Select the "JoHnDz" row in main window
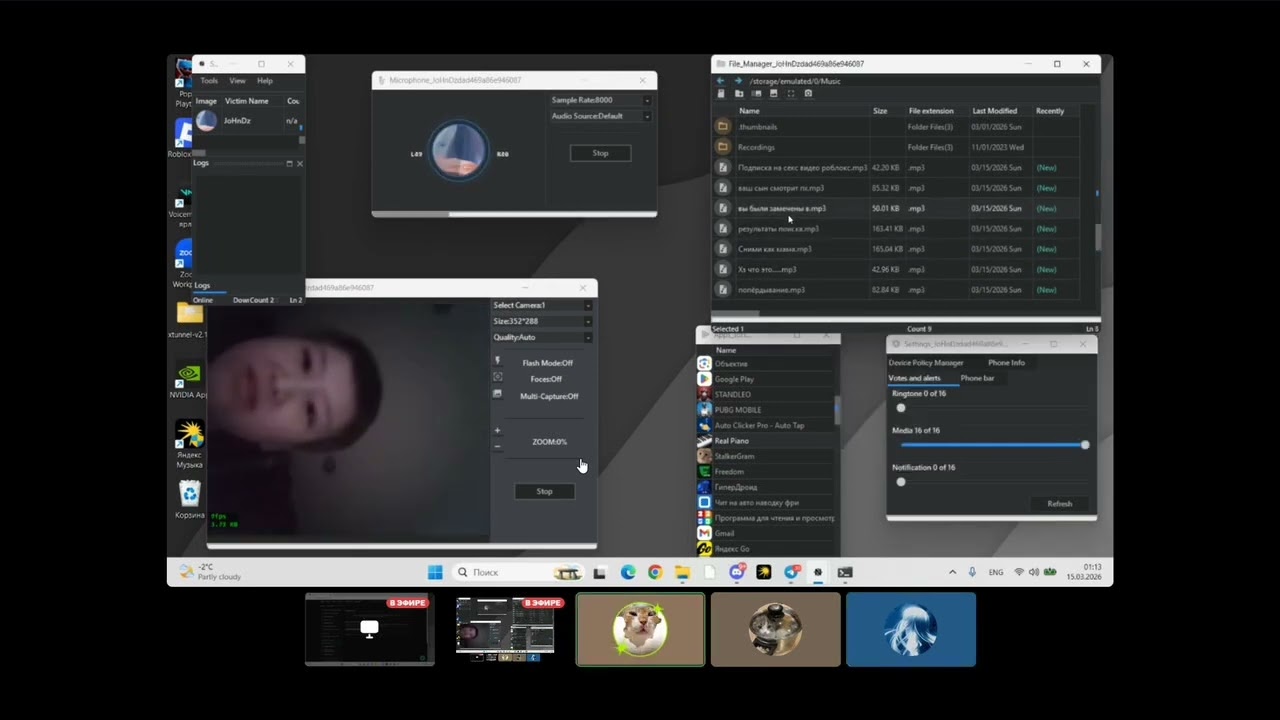 pyautogui.click(x=248, y=121)
